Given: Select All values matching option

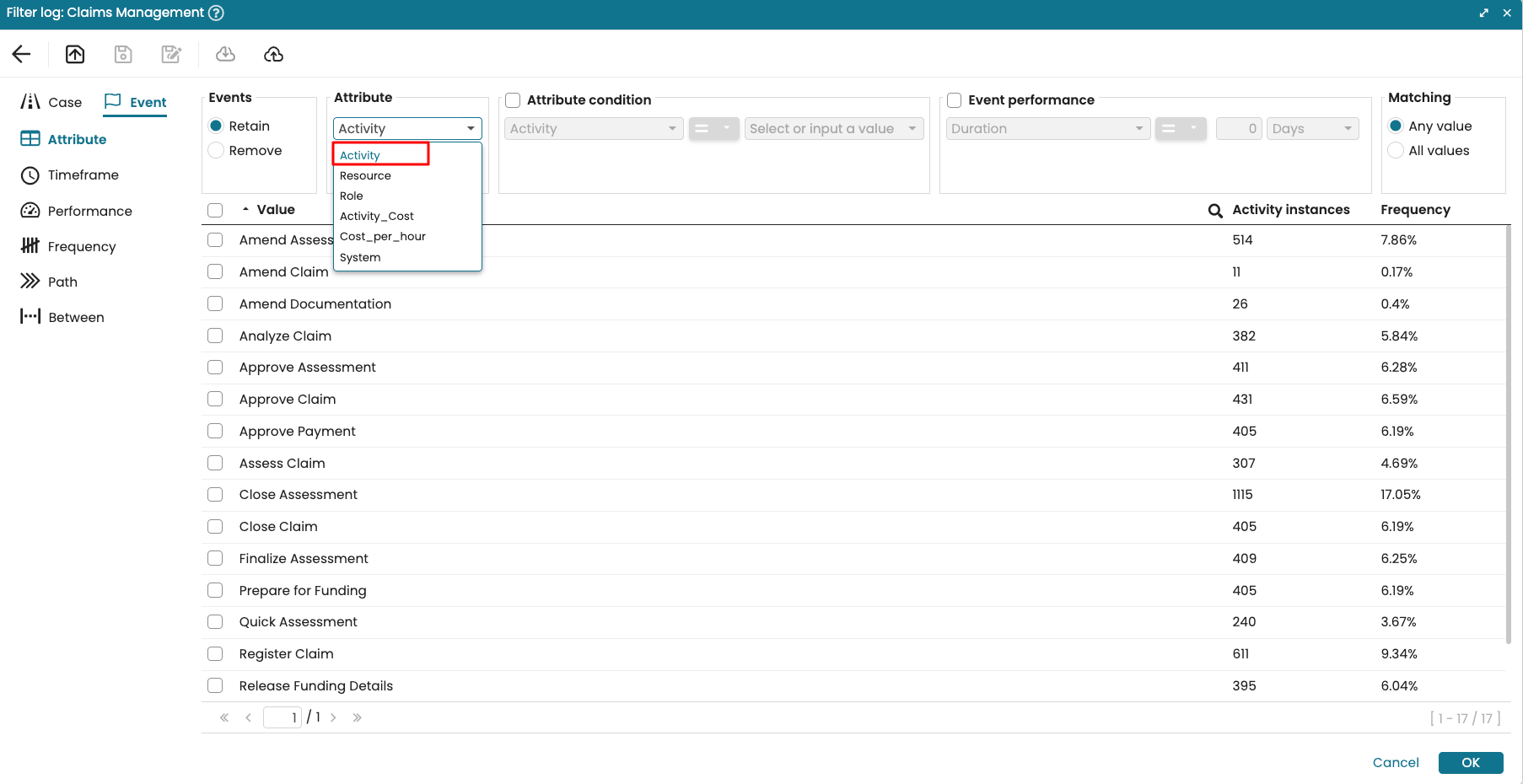Looking at the screenshot, I should pos(1396,151).
